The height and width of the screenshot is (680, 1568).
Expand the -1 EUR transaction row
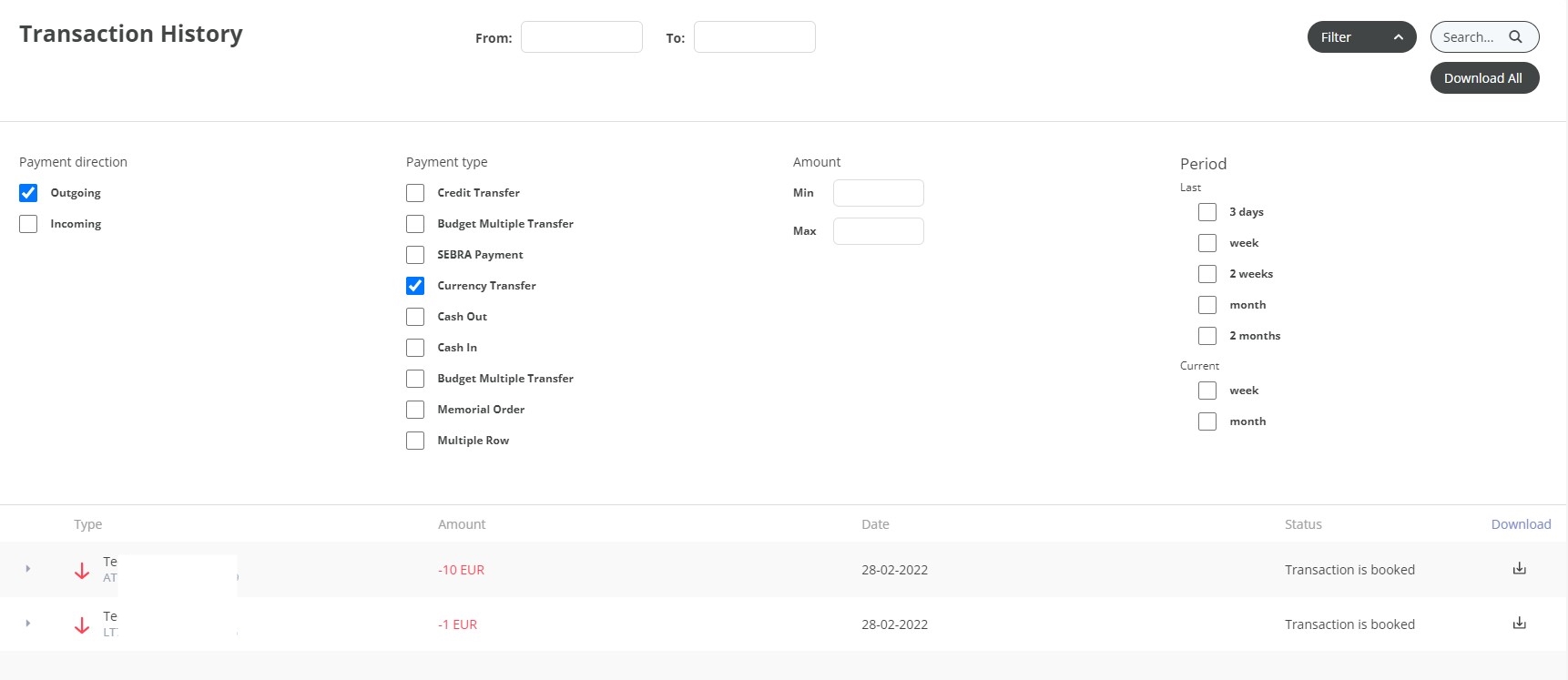tap(28, 624)
